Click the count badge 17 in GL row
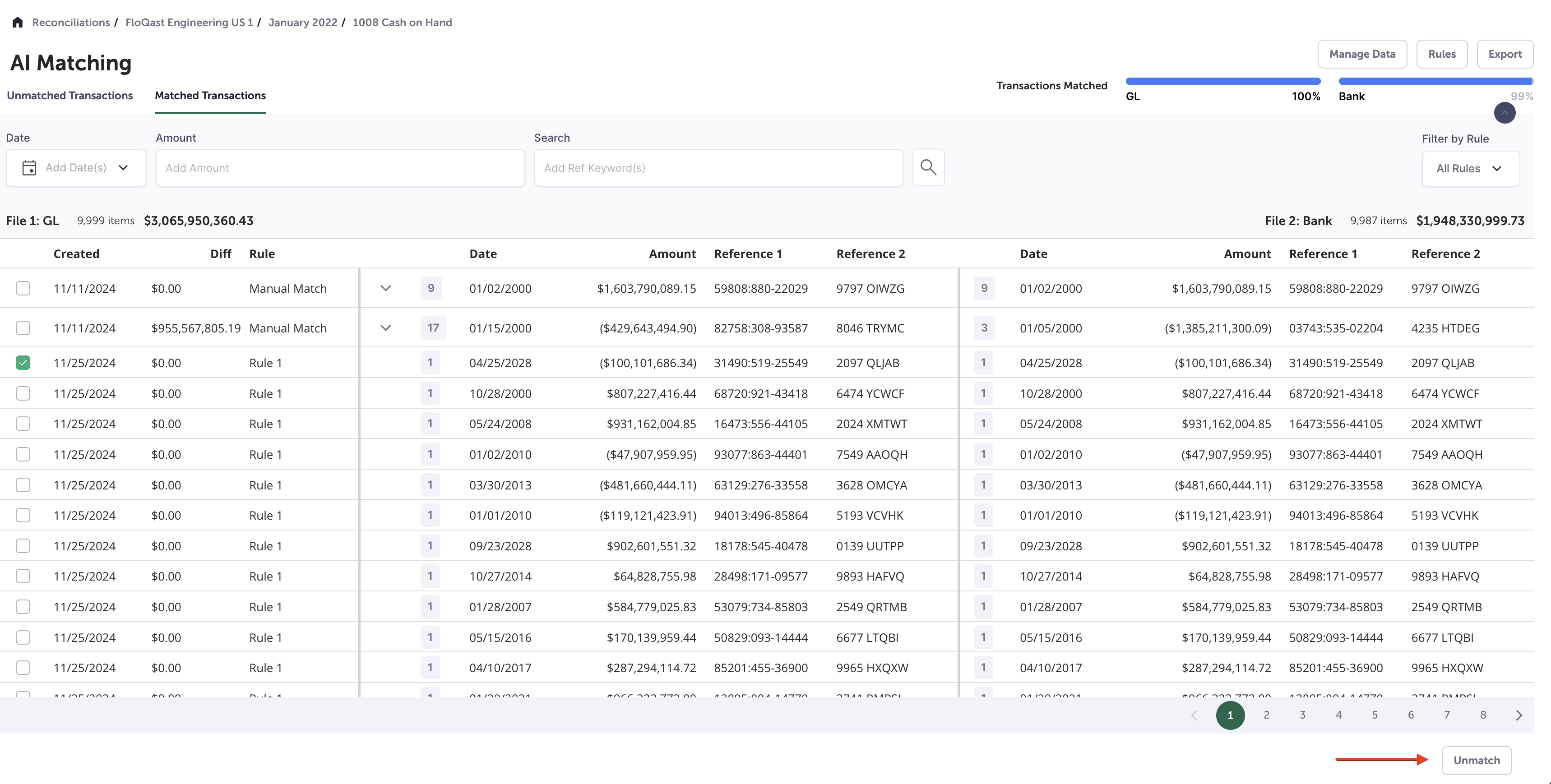The width and height of the screenshot is (1551, 784). (x=433, y=328)
